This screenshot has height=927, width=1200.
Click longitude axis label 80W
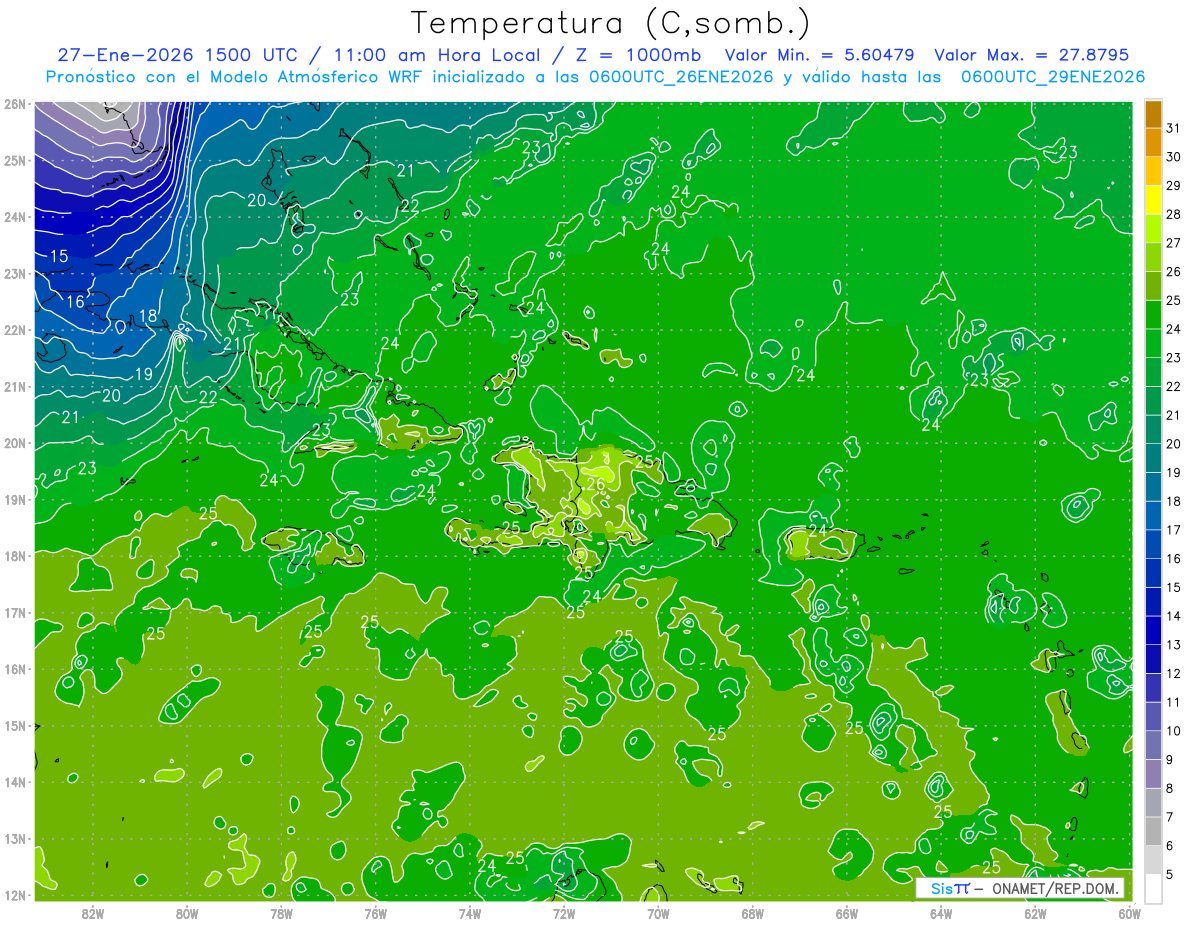(x=187, y=912)
